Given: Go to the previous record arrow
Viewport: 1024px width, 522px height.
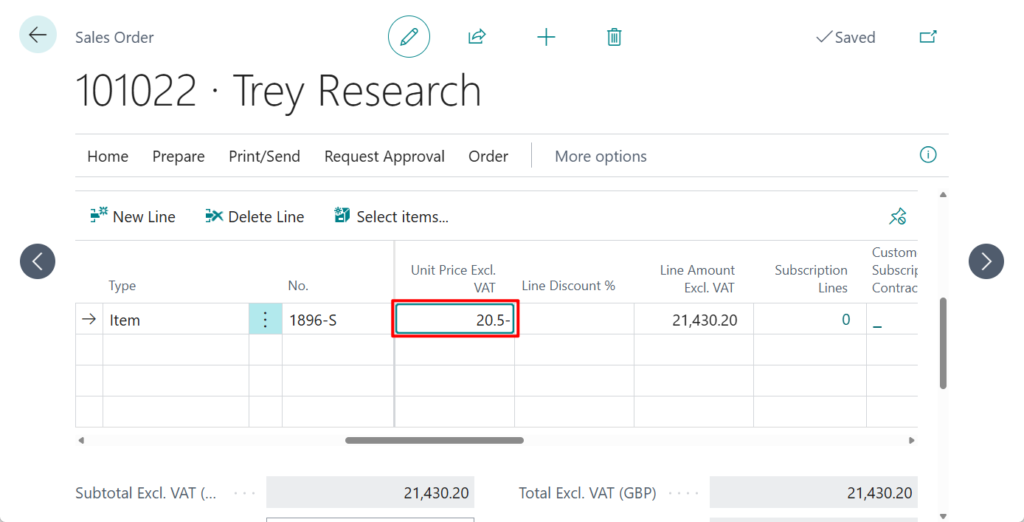Looking at the screenshot, I should (x=38, y=262).
